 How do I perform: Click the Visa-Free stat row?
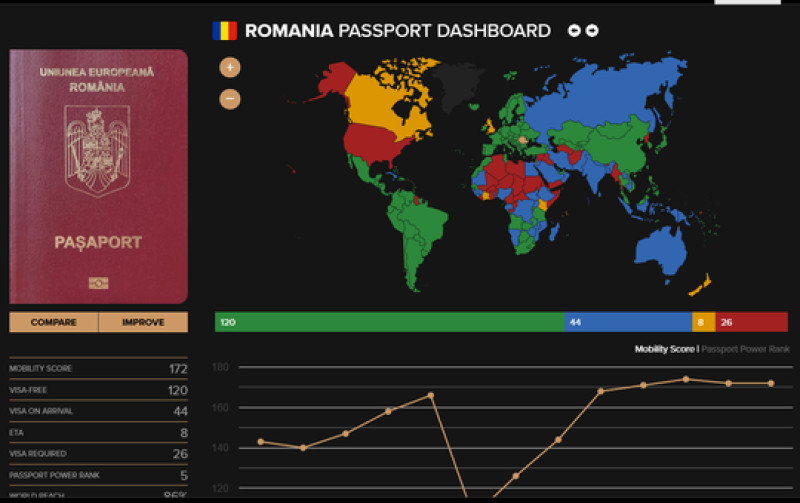click(x=98, y=390)
